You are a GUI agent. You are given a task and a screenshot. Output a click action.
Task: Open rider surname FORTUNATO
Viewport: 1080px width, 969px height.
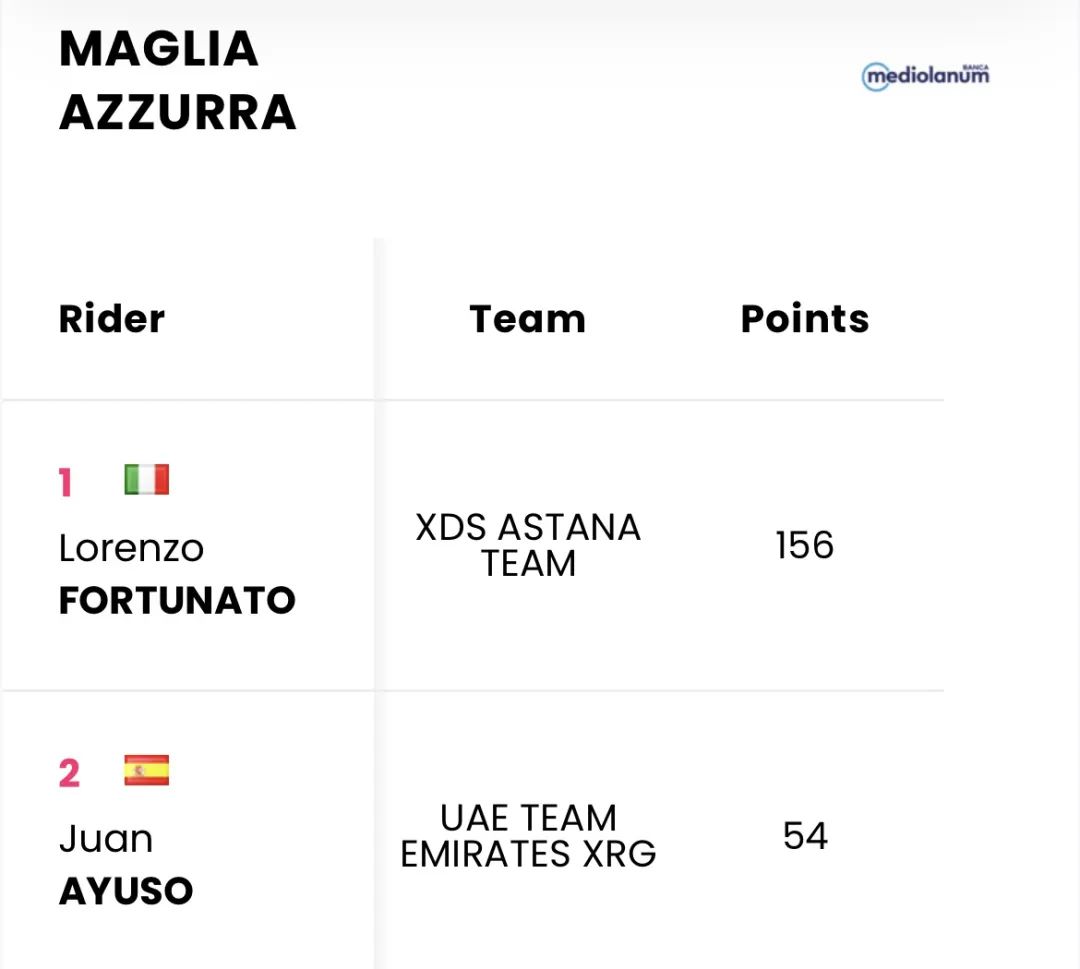[x=177, y=600]
